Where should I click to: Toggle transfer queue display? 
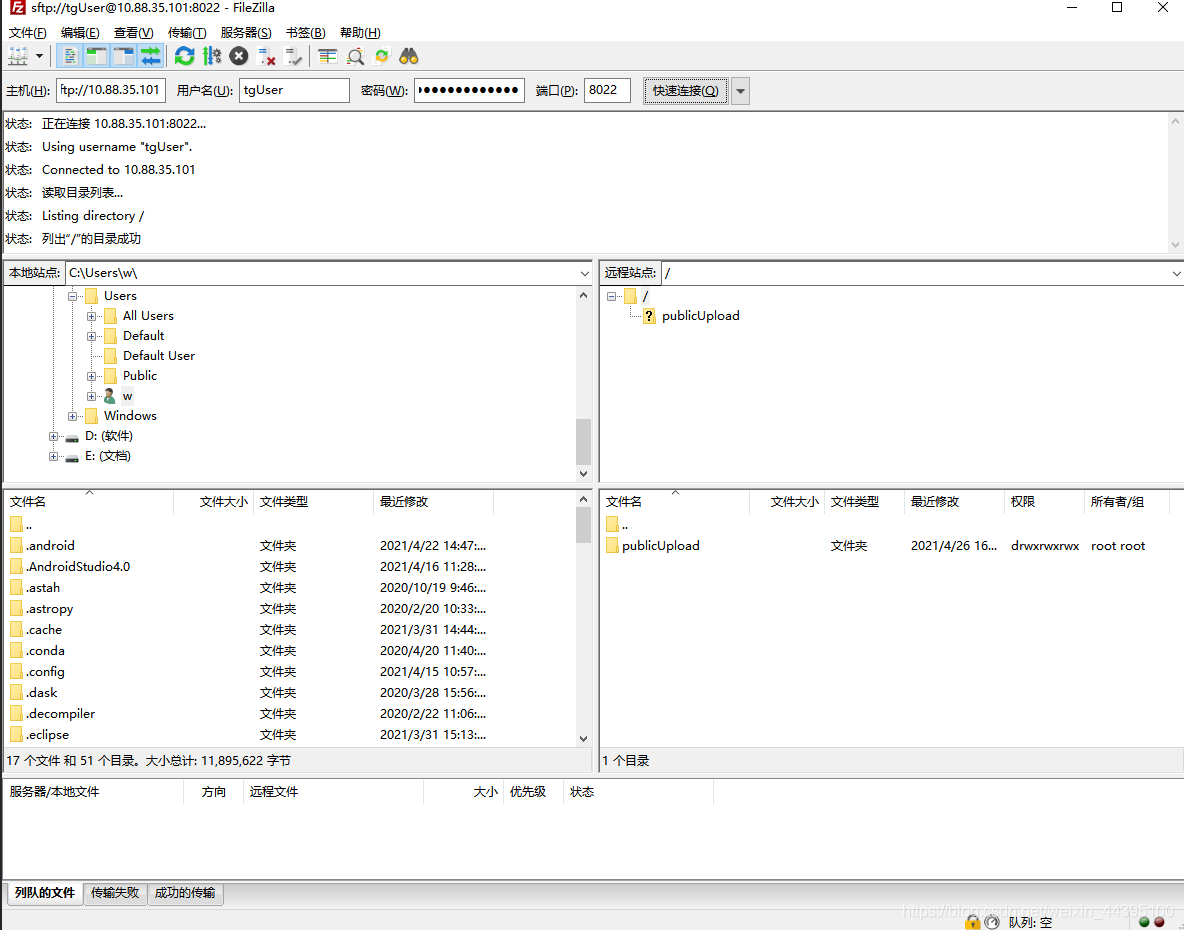coord(150,56)
